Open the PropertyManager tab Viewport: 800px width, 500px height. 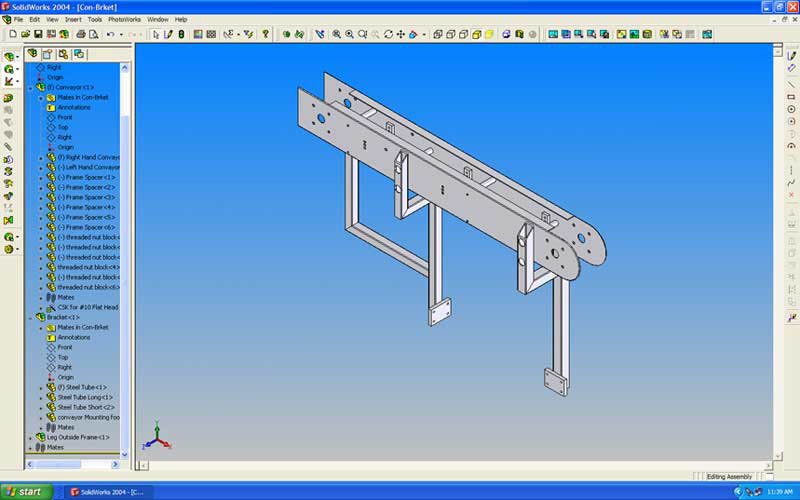pyautogui.click(x=47, y=54)
